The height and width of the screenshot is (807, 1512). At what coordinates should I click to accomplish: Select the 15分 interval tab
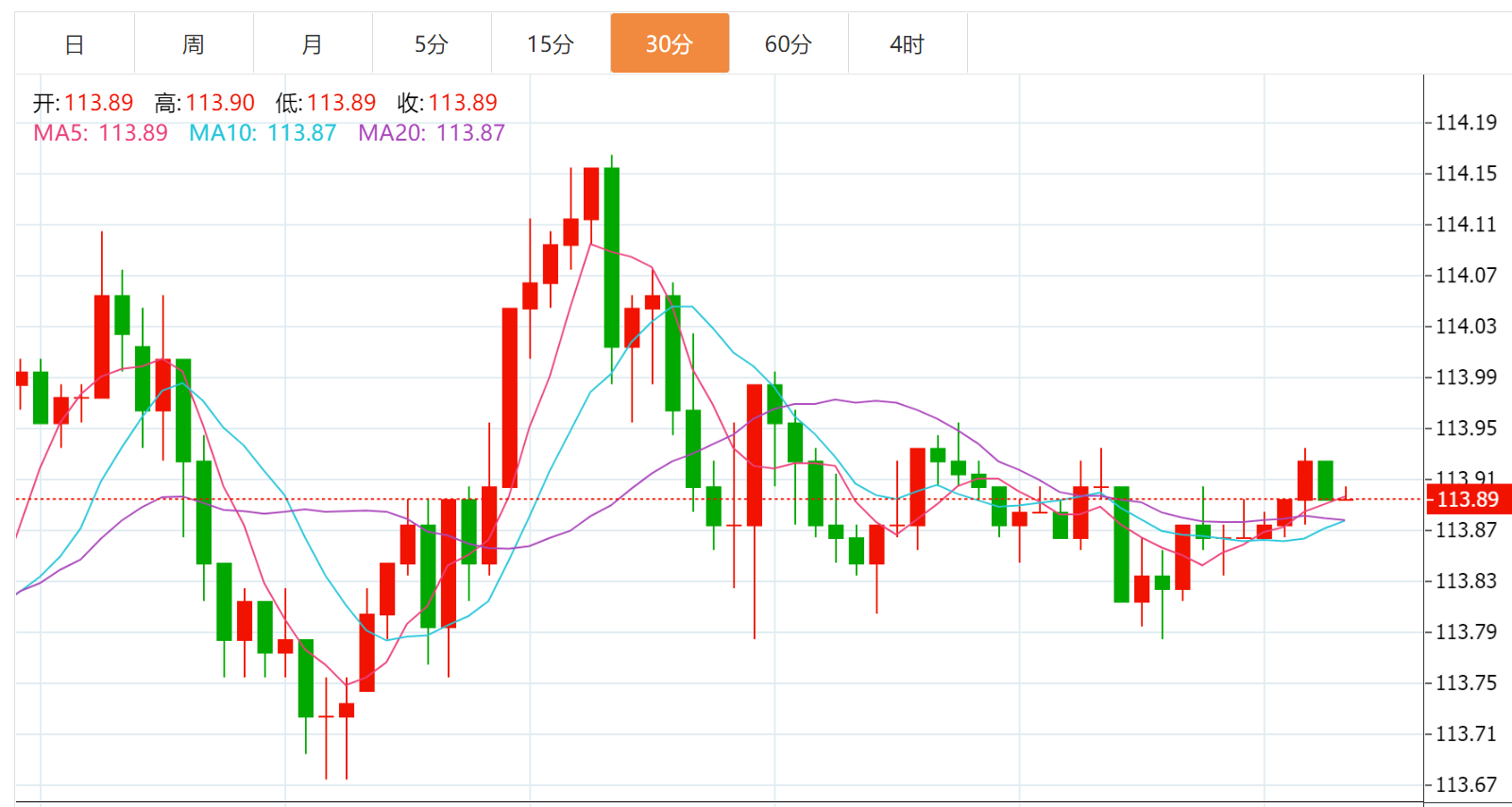click(x=551, y=44)
